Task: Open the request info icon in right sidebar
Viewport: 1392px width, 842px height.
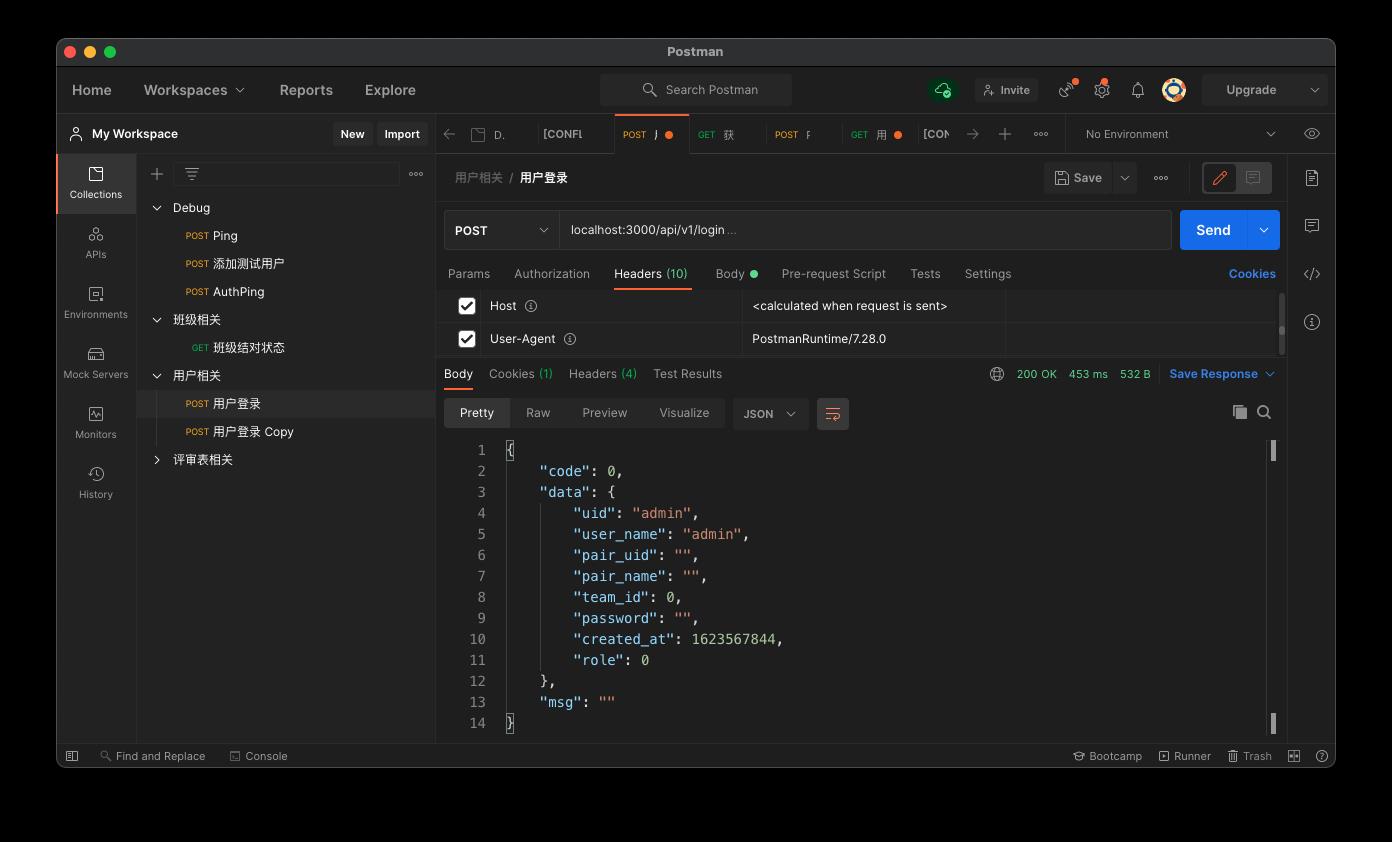Action: [1312, 322]
